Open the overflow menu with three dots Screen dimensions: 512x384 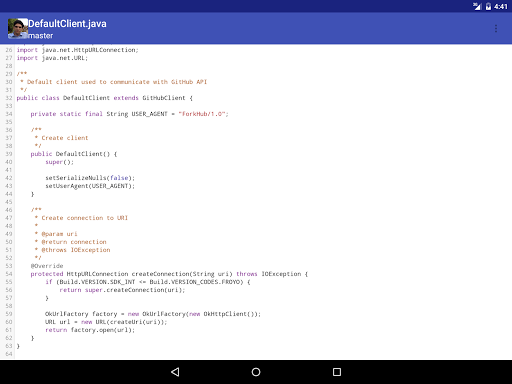pos(496,29)
